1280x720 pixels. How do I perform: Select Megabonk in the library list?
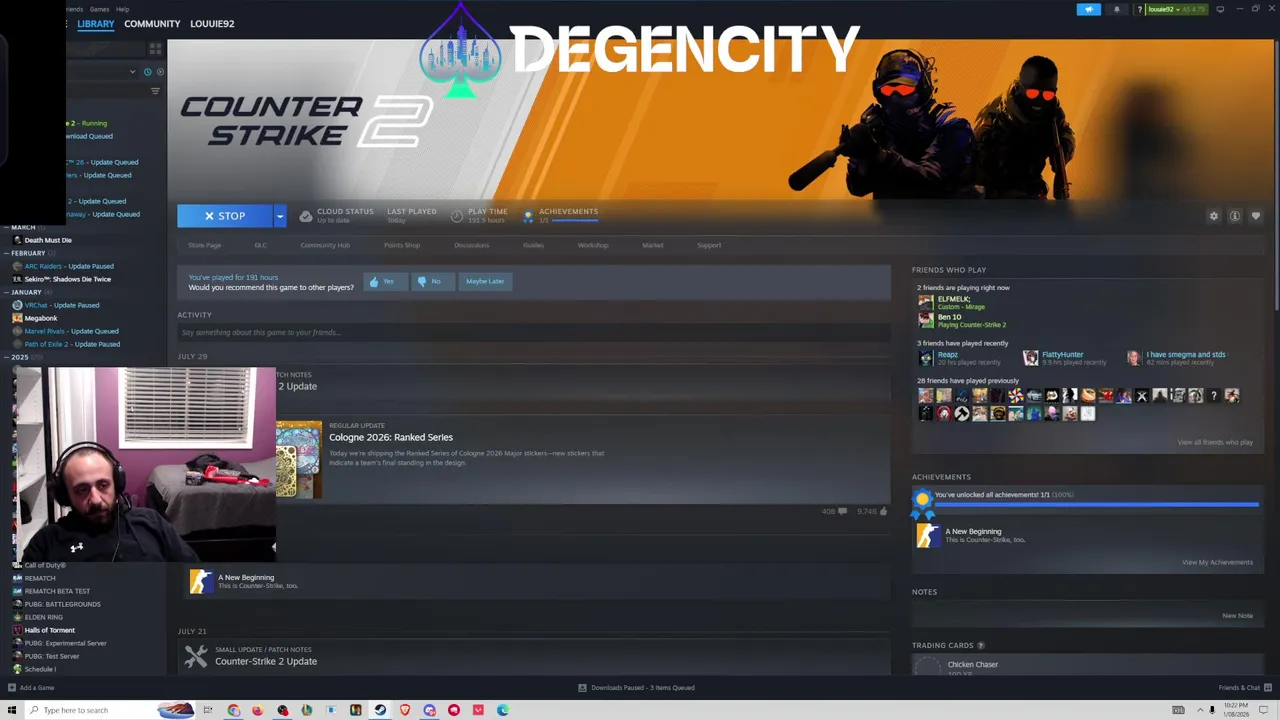coord(41,318)
